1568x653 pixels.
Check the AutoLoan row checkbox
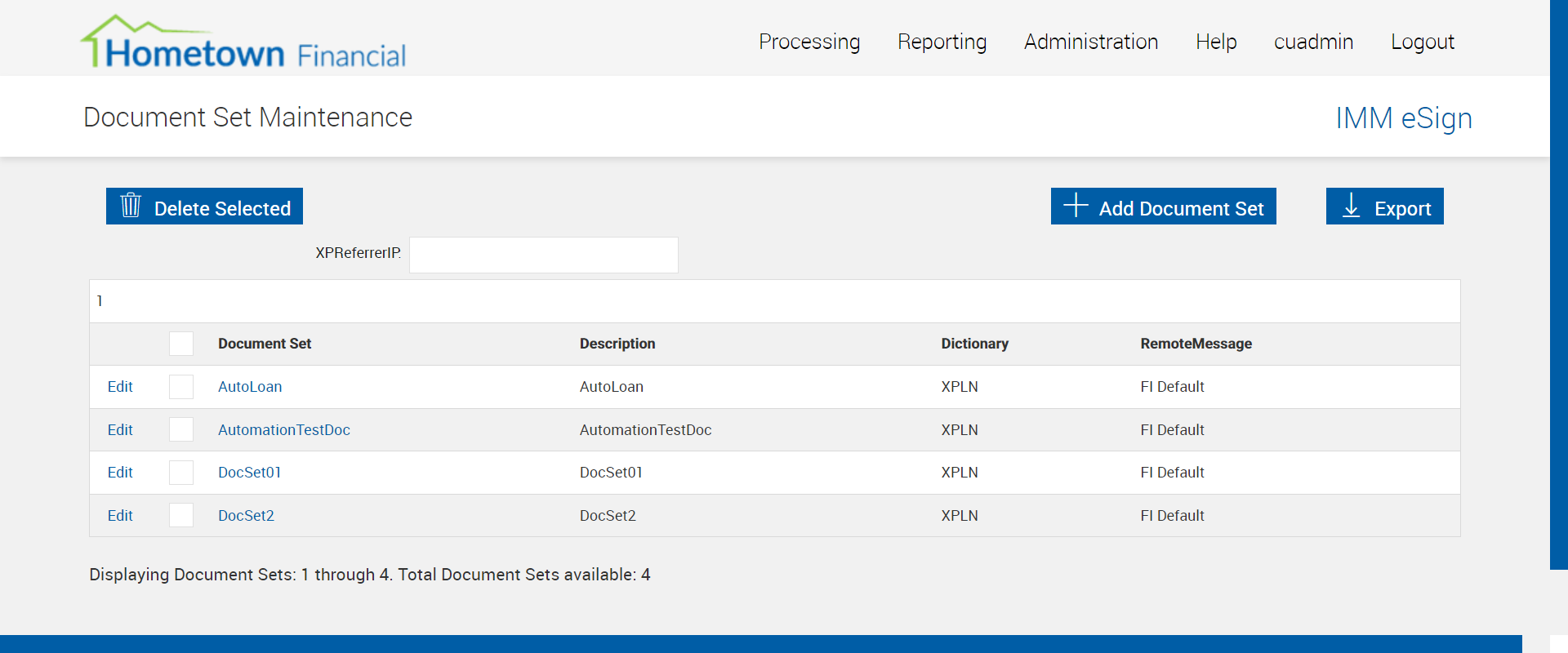[181, 387]
